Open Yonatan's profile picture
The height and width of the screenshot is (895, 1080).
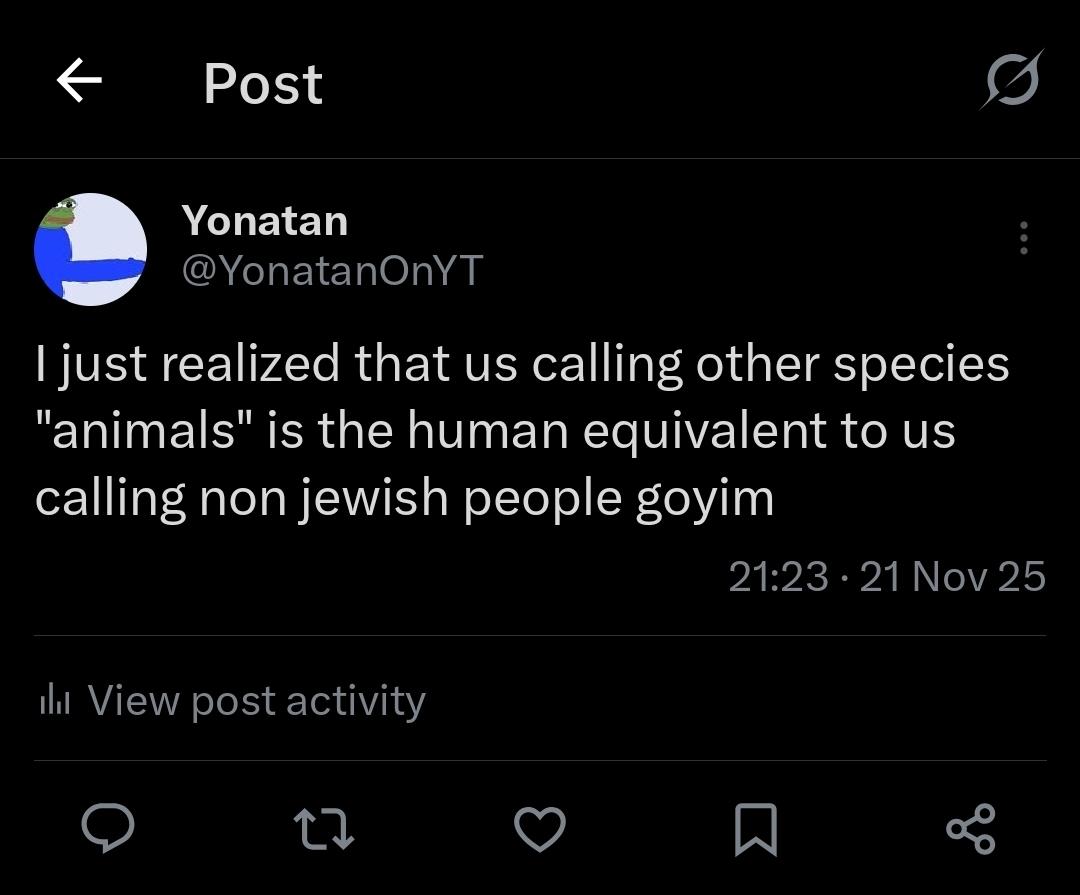tap(90, 249)
